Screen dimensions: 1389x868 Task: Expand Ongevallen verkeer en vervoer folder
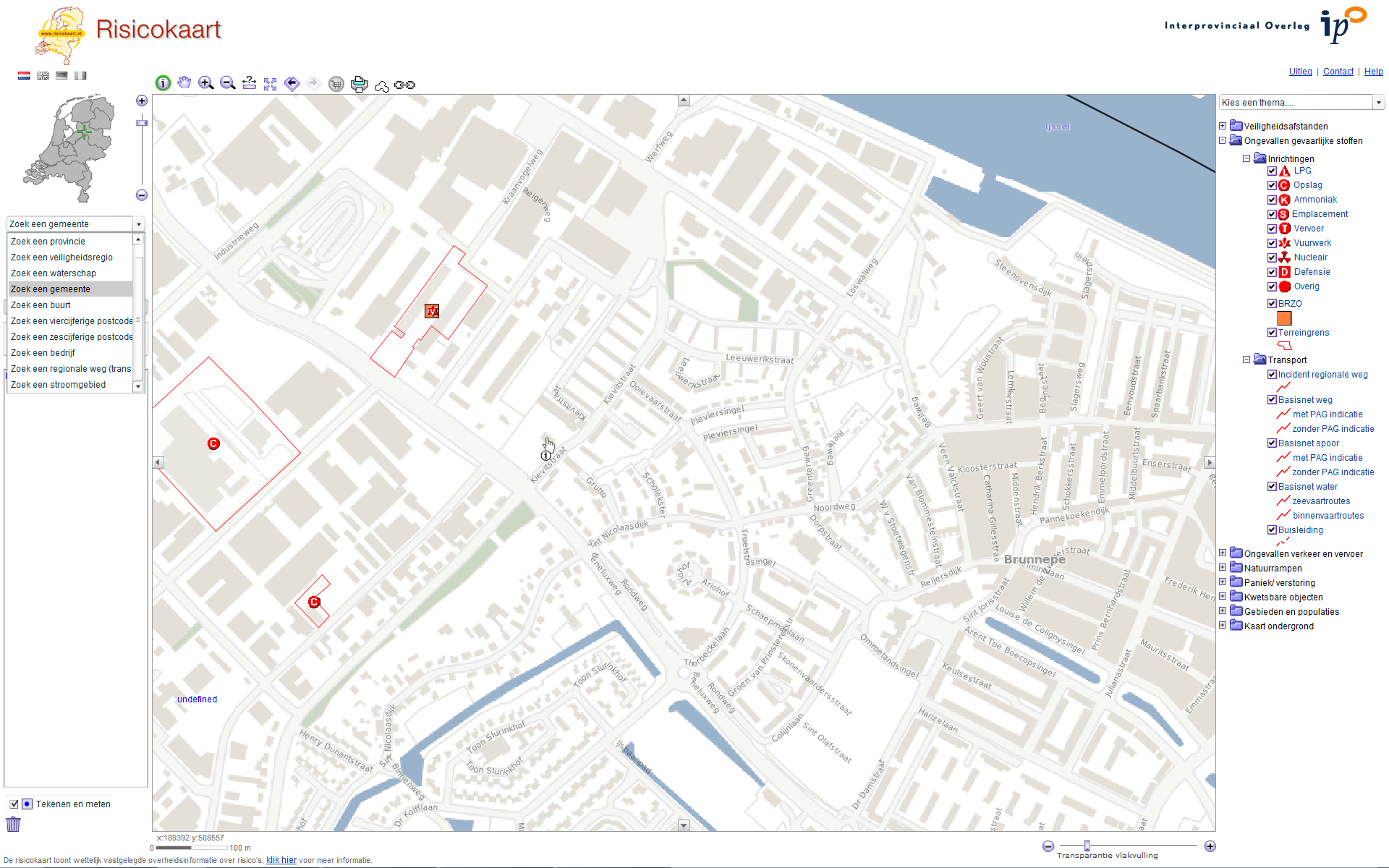click(x=1223, y=553)
